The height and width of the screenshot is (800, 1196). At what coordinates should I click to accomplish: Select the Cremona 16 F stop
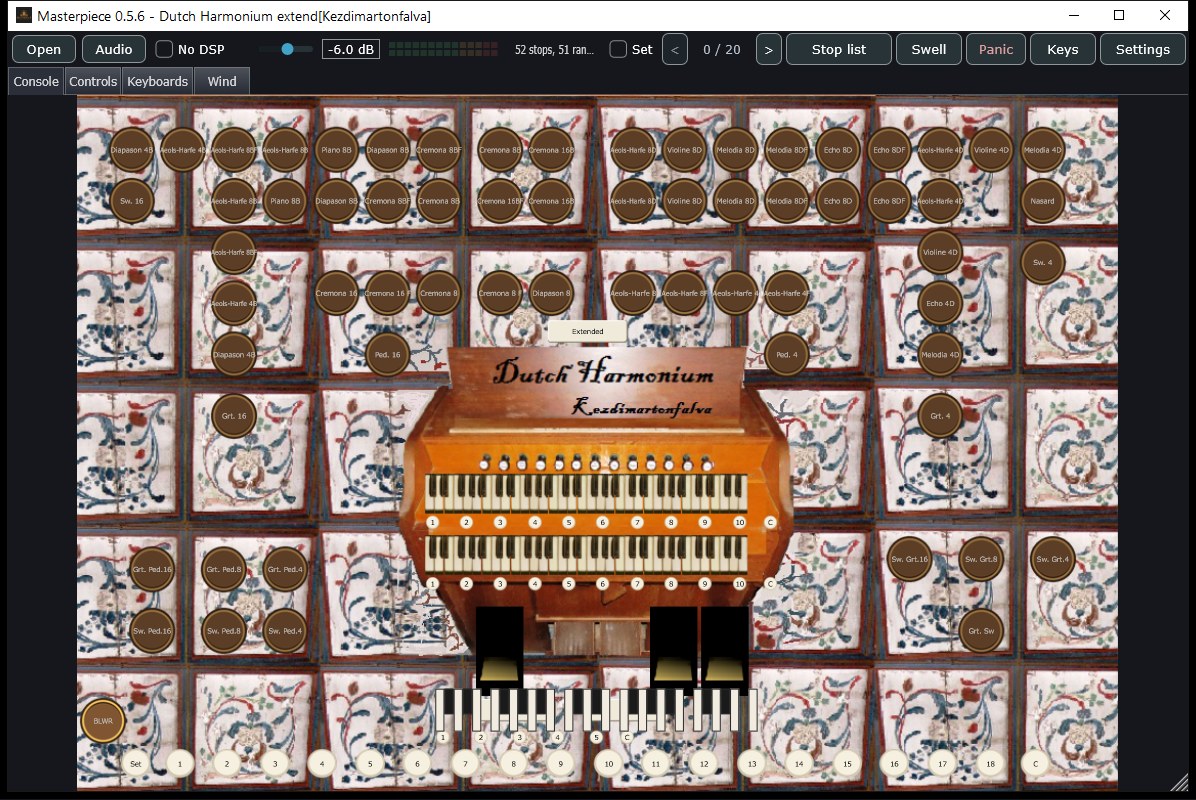pyautogui.click(x=387, y=294)
